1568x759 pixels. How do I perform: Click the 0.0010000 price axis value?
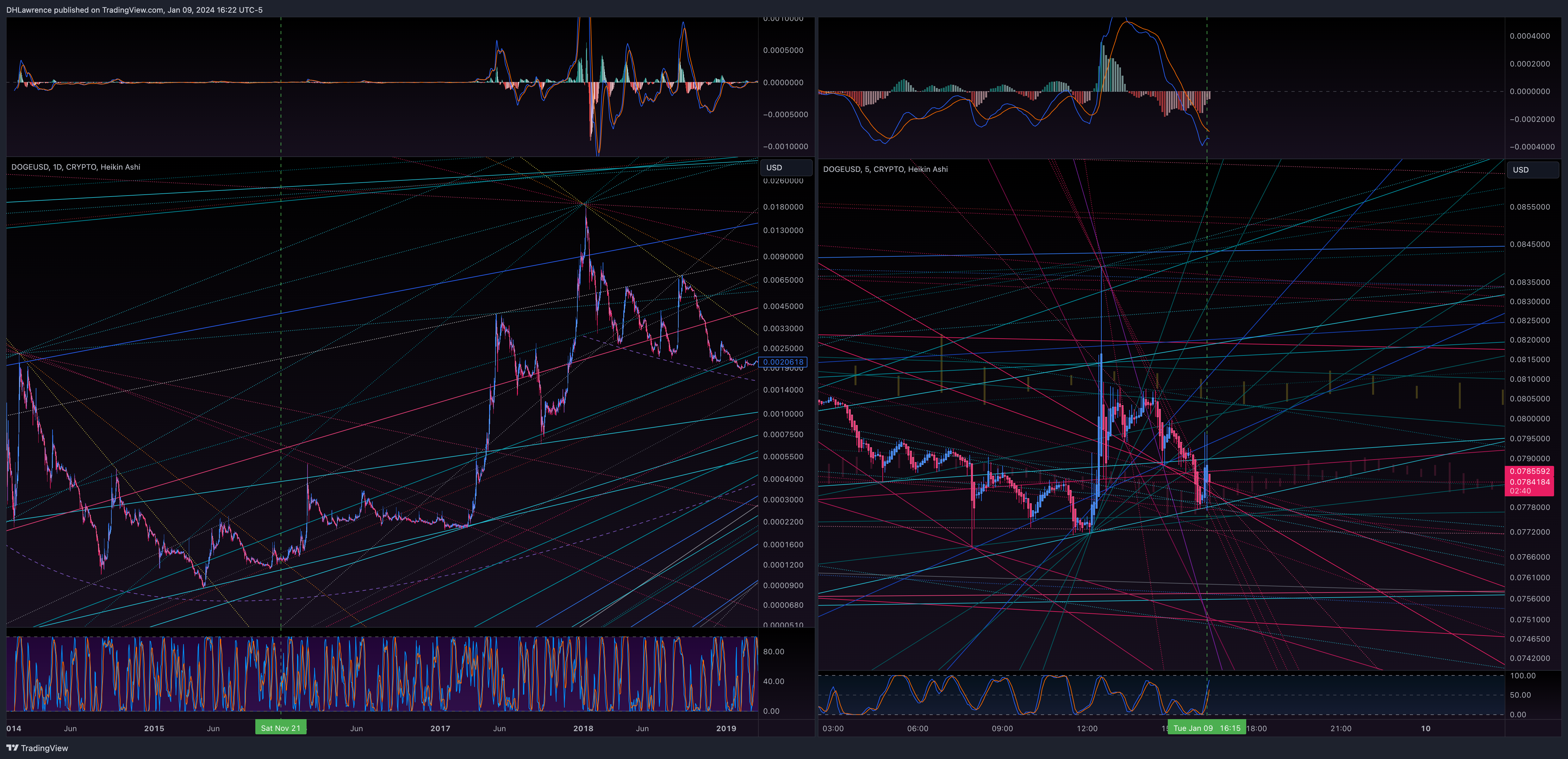tap(783, 414)
